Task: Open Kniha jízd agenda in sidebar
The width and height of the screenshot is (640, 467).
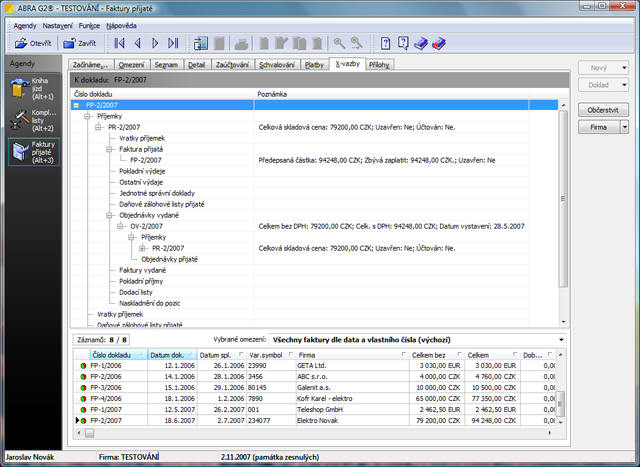Action: 33,89
